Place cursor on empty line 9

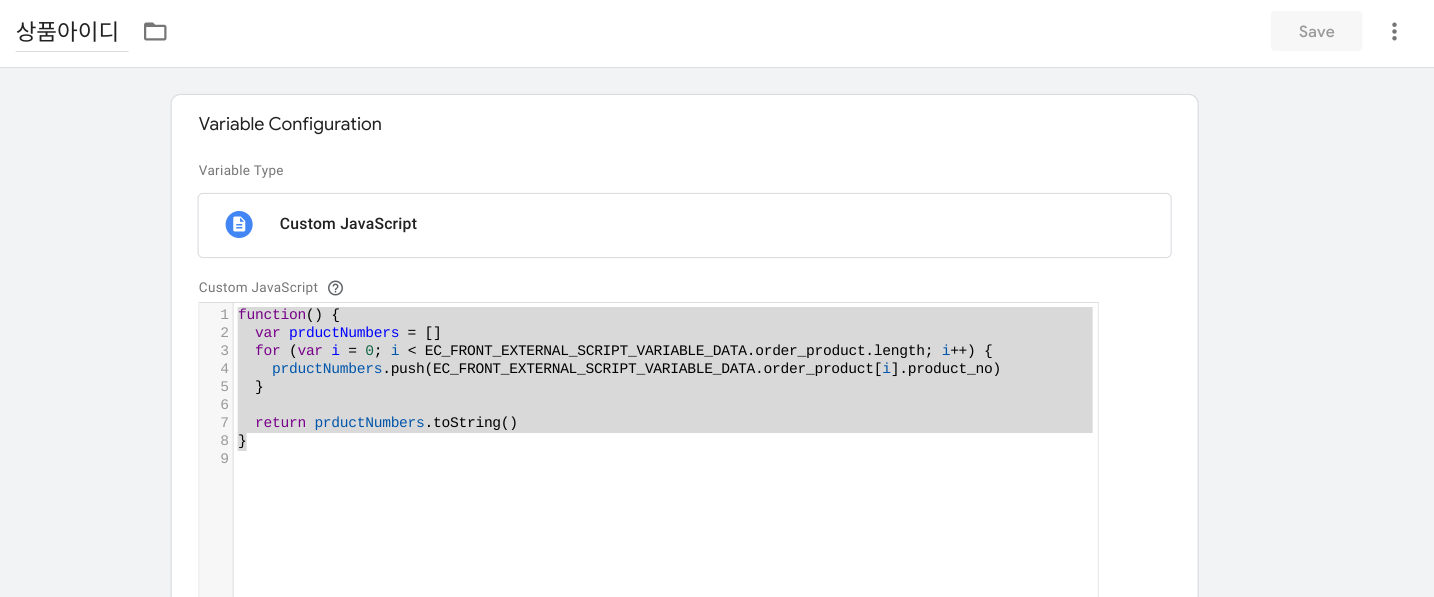tap(665, 459)
